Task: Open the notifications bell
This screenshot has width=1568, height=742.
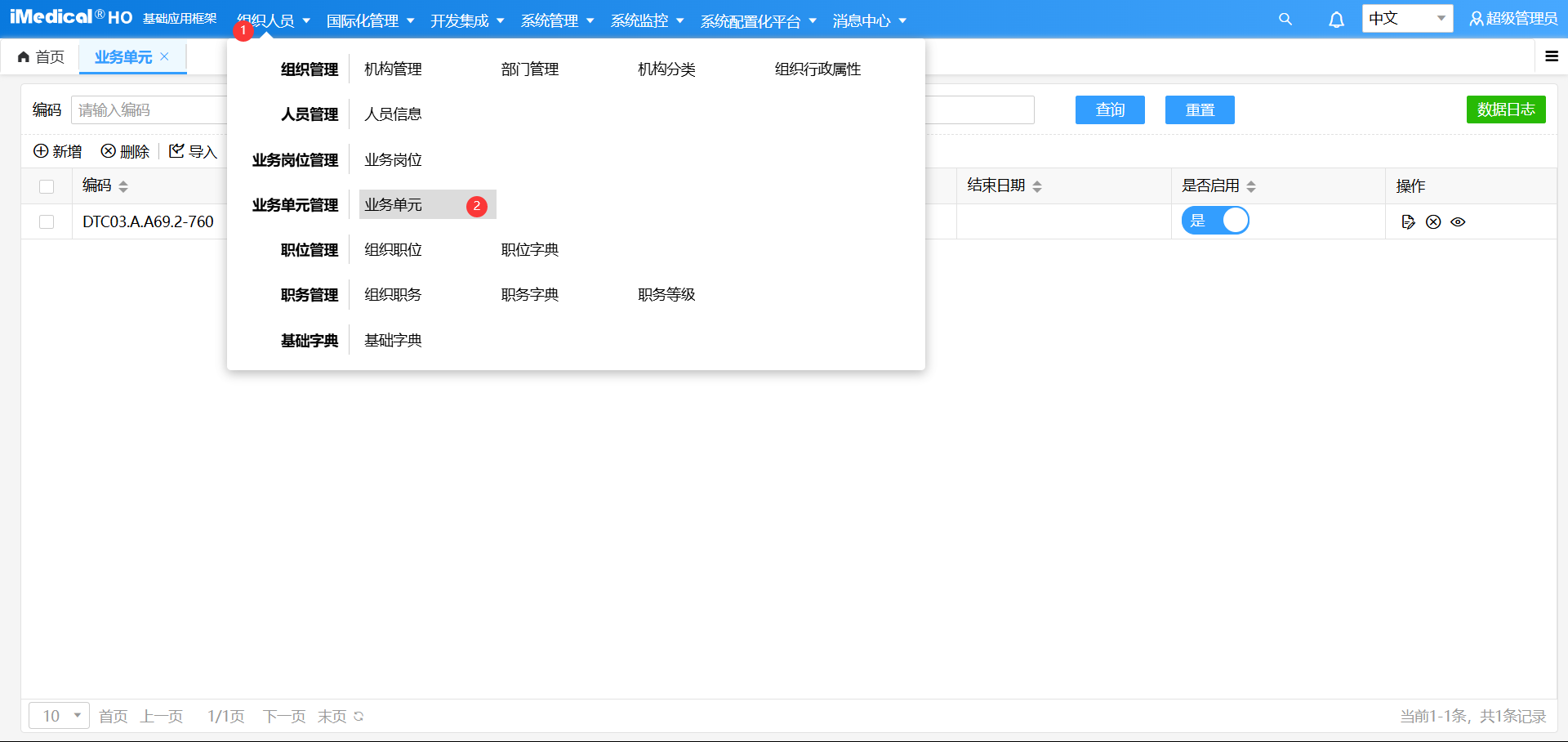Action: click(1336, 20)
